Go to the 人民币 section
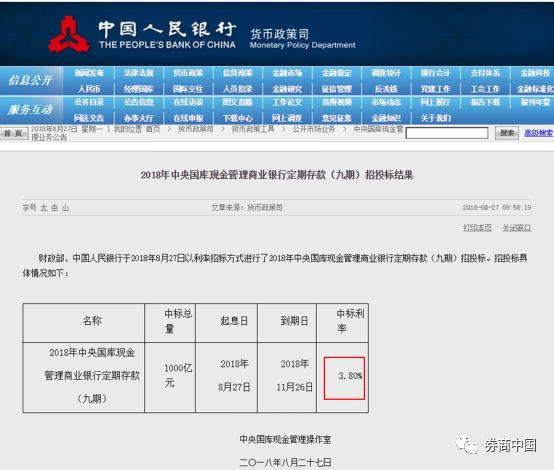The width and height of the screenshot is (554, 470). 89,88
